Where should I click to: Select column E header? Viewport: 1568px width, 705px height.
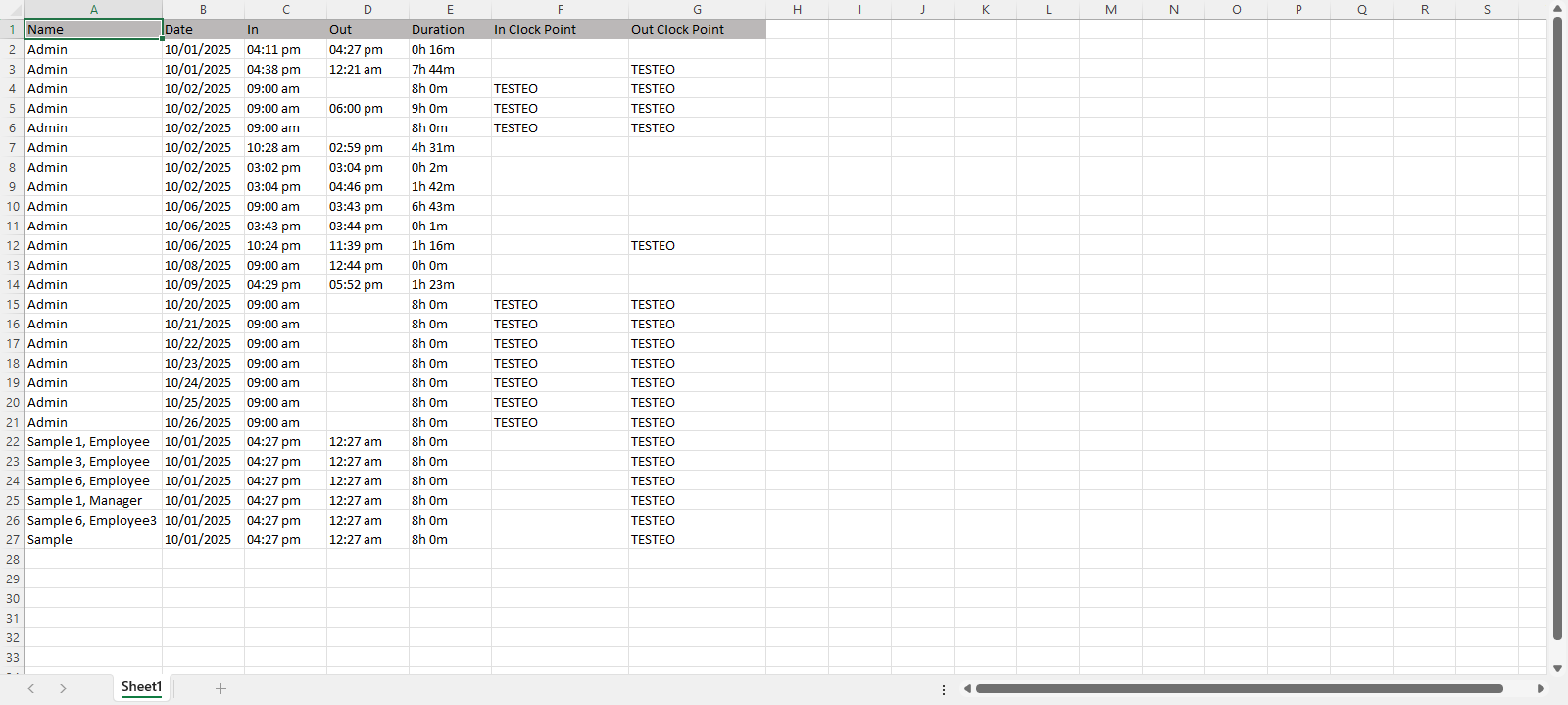[450, 9]
